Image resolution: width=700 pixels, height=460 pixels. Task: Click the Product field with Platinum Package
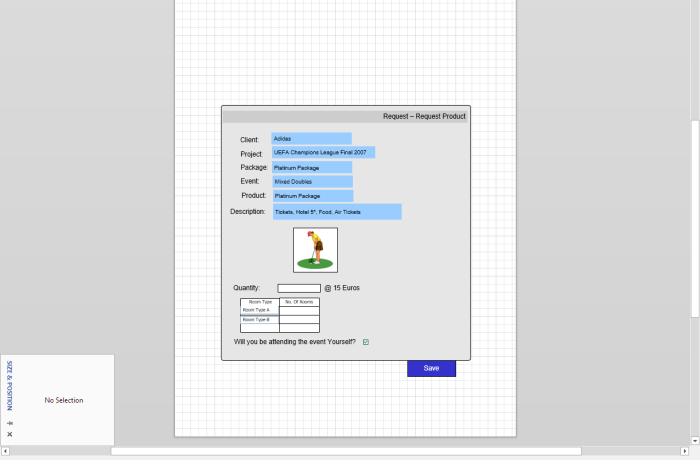coord(312,196)
